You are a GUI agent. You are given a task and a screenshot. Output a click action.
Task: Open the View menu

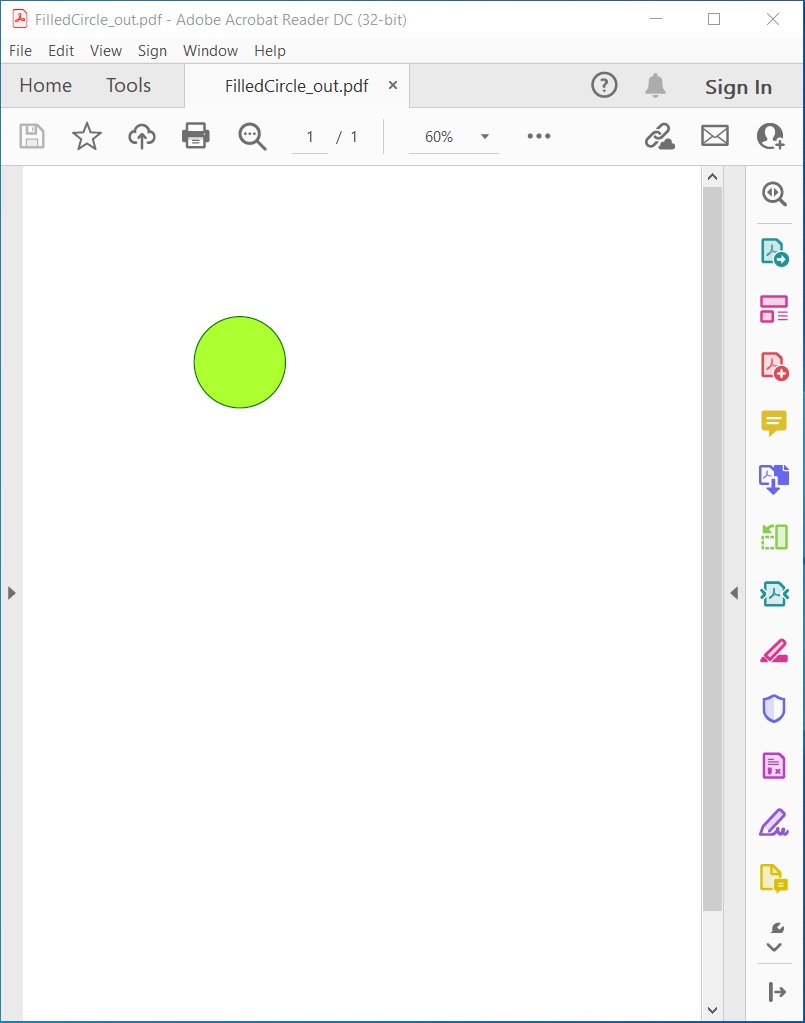(105, 50)
